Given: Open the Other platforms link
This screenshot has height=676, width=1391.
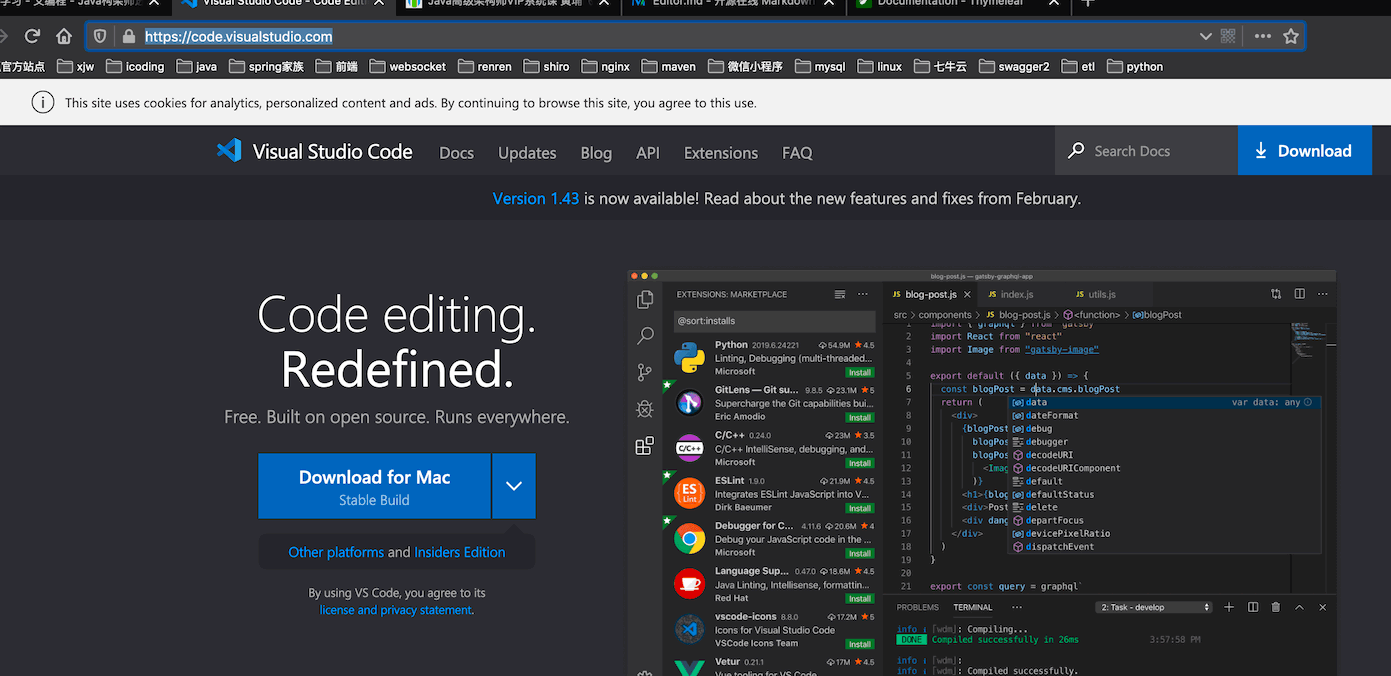Looking at the screenshot, I should (x=336, y=552).
